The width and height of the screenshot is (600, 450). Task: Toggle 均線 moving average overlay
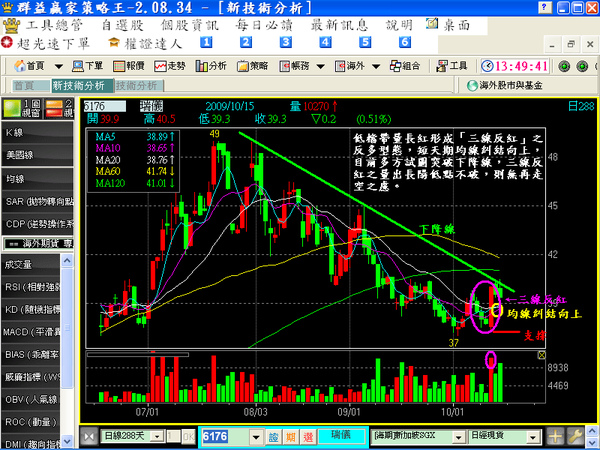pyautogui.click(x=37, y=179)
